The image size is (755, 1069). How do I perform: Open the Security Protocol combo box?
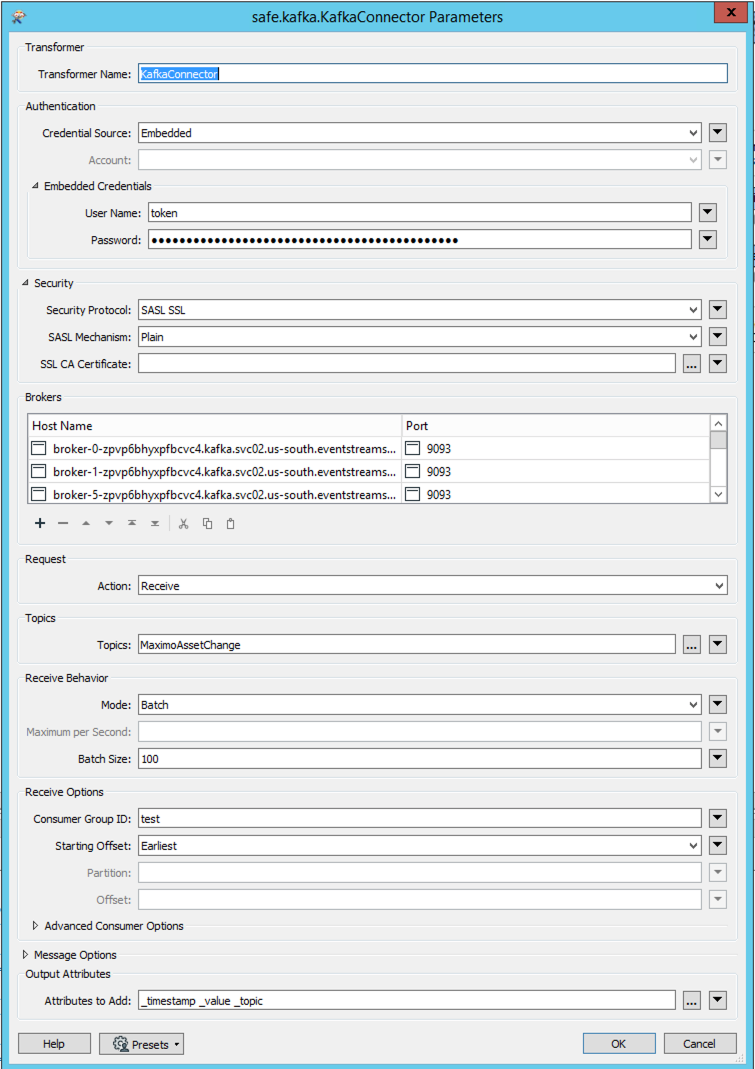[x=419, y=310]
